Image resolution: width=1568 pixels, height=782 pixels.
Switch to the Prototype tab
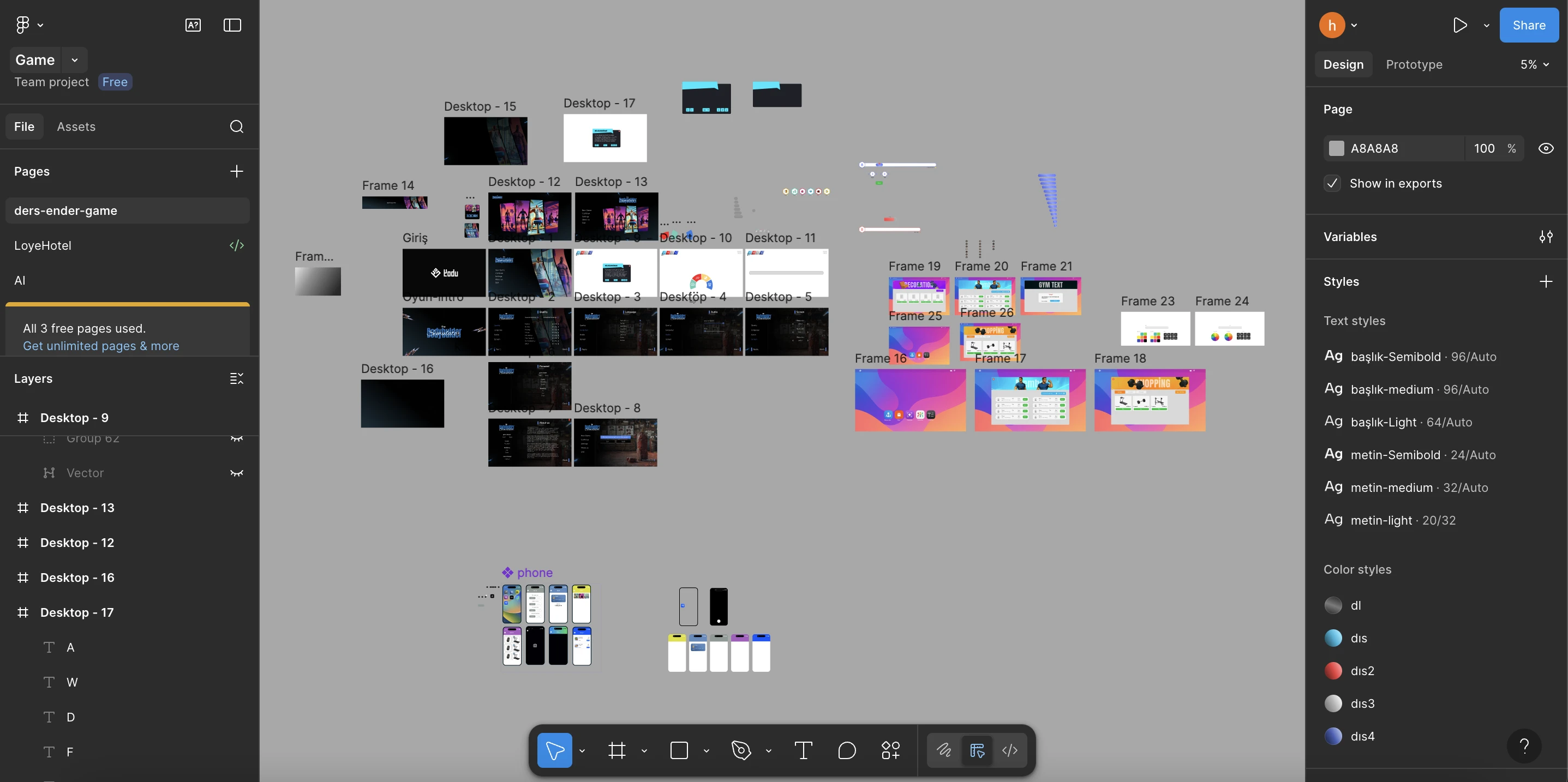click(1414, 64)
